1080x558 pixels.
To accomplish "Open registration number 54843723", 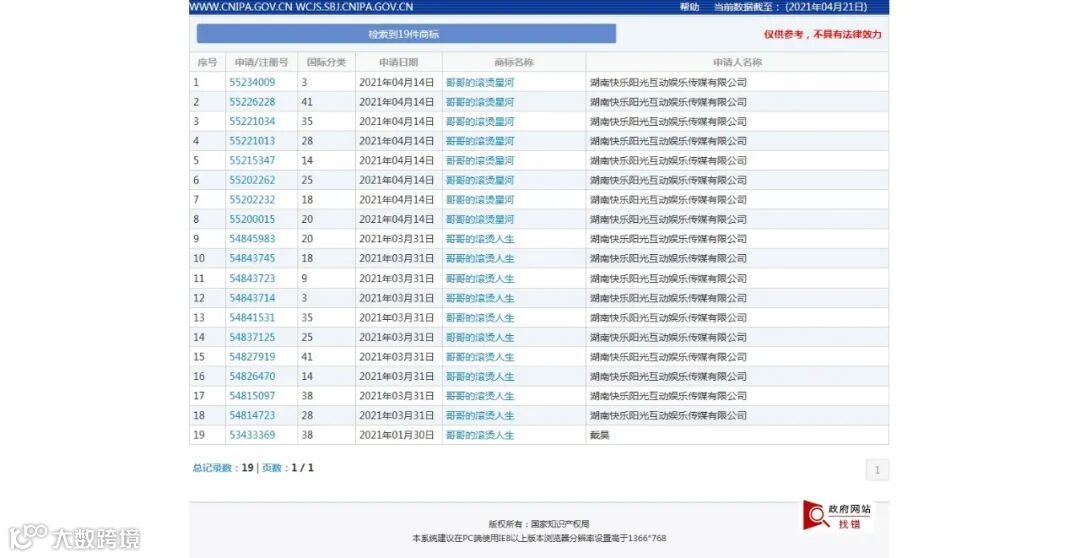I will [252, 278].
